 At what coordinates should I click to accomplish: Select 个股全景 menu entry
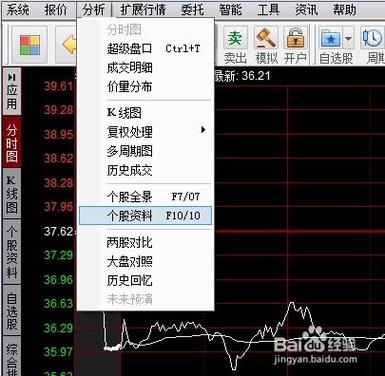[x=145, y=197]
